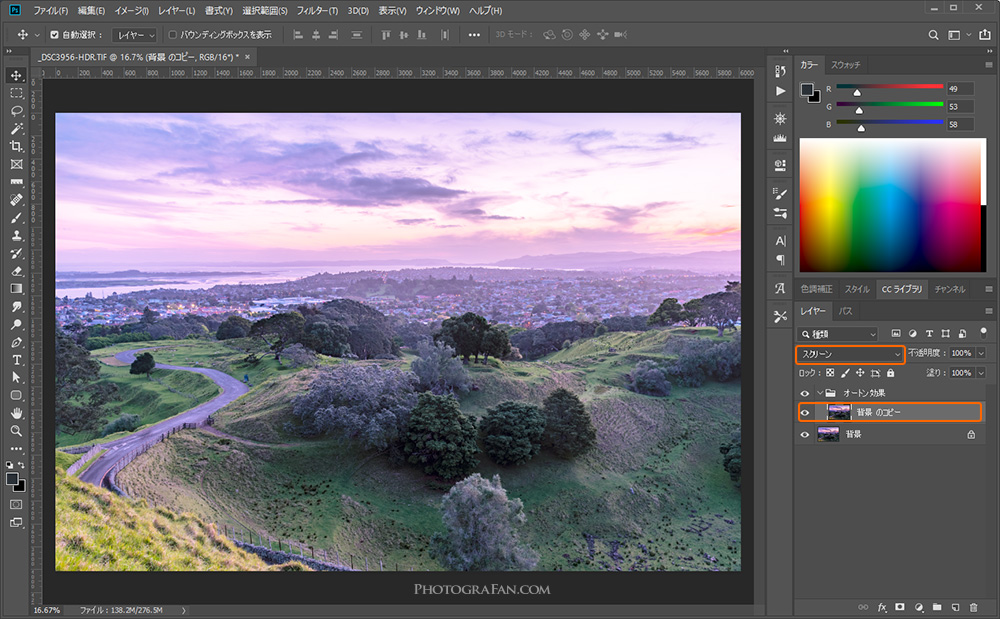Switch to the スウォッチ tab

tap(846, 65)
